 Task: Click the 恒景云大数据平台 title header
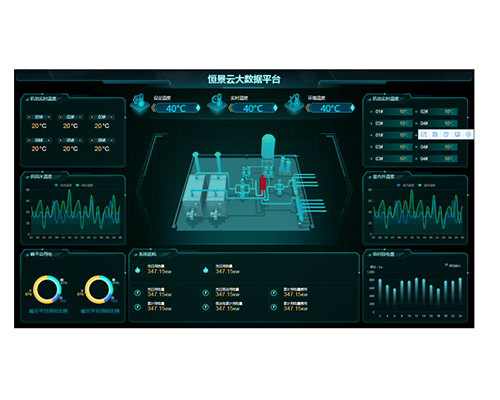(x=244, y=79)
